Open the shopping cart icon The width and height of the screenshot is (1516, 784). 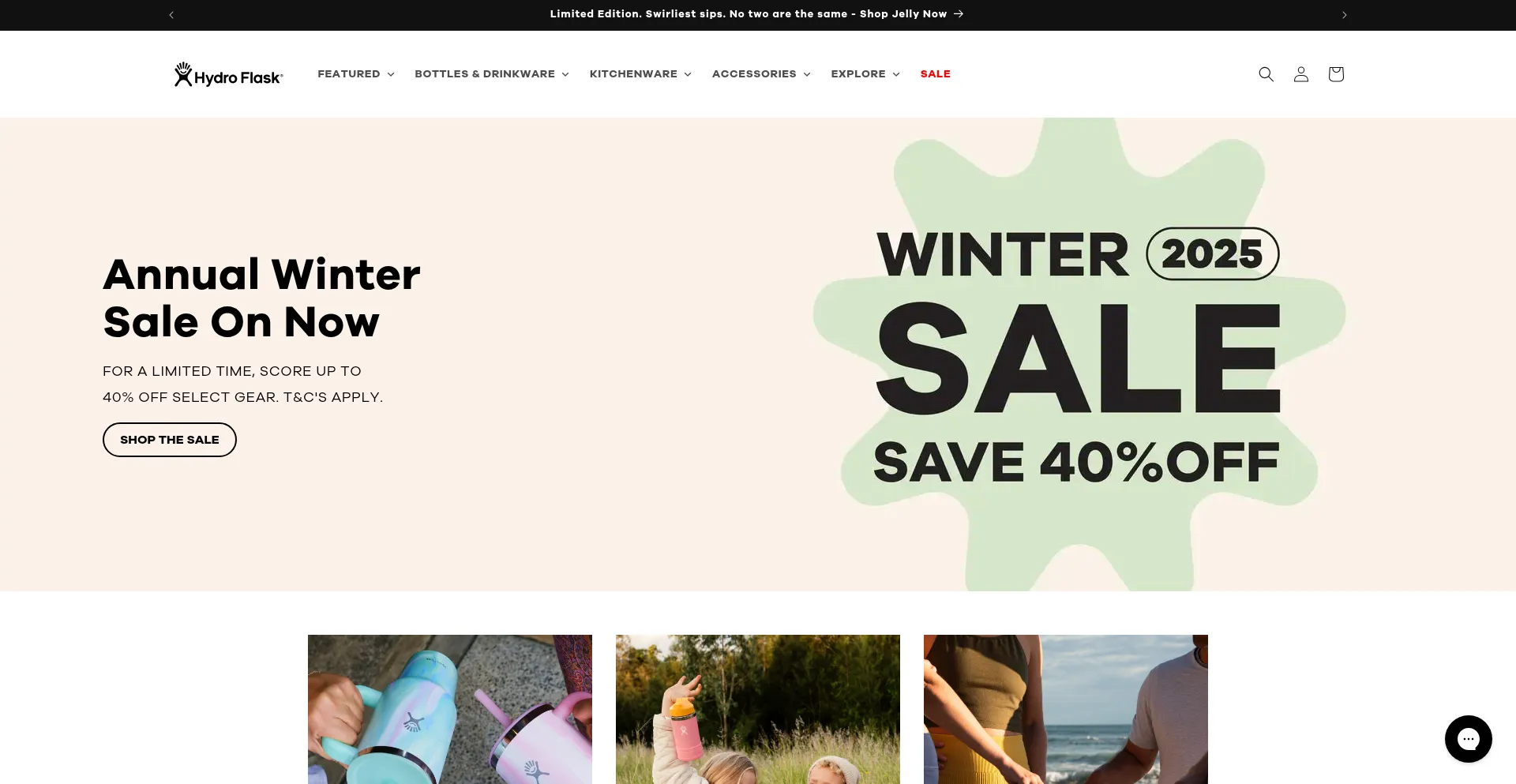point(1335,74)
